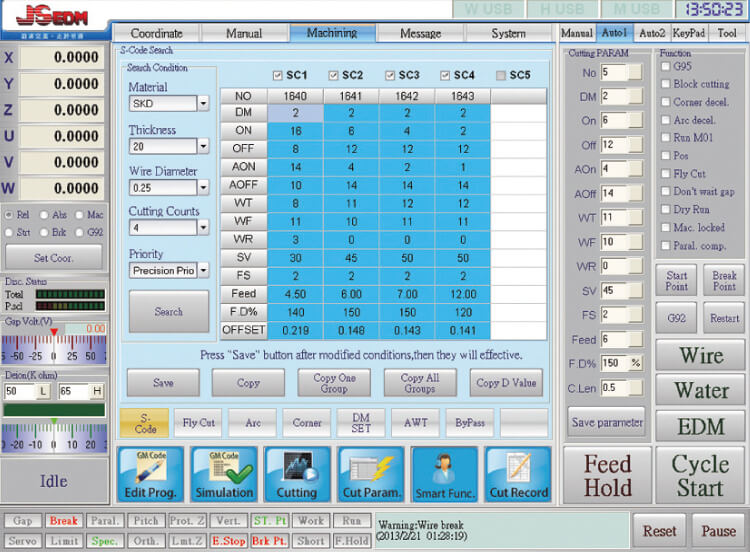Switch to the Auto2 tab

(651, 33)
